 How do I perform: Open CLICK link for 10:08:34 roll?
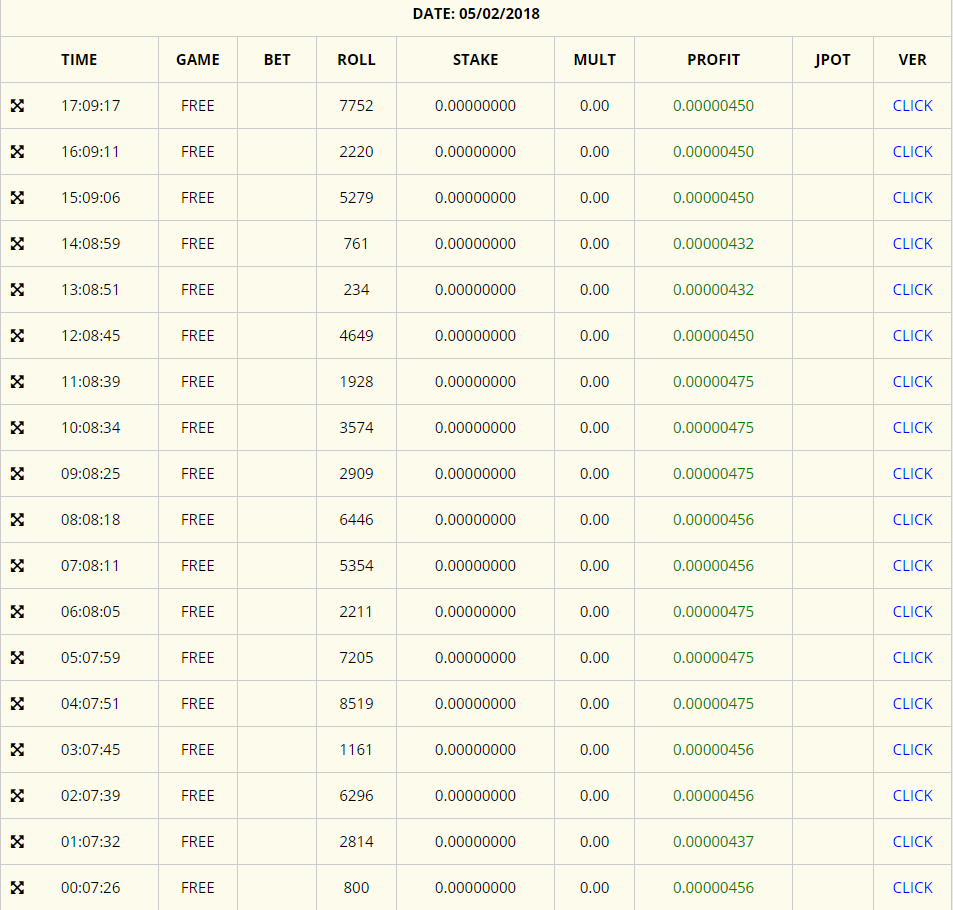click(912, 428)
